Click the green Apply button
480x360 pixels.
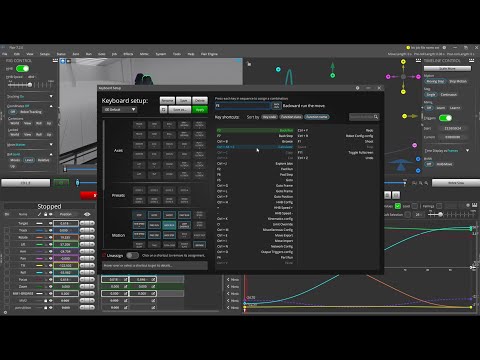pyautogui.click(x=200, y=110)
